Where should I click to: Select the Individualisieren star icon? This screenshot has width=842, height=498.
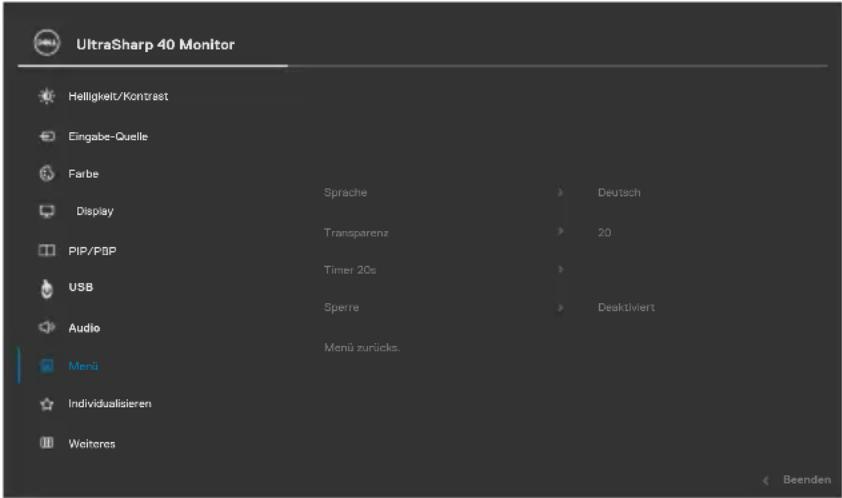pyautogui.click(x=47, y=404)
